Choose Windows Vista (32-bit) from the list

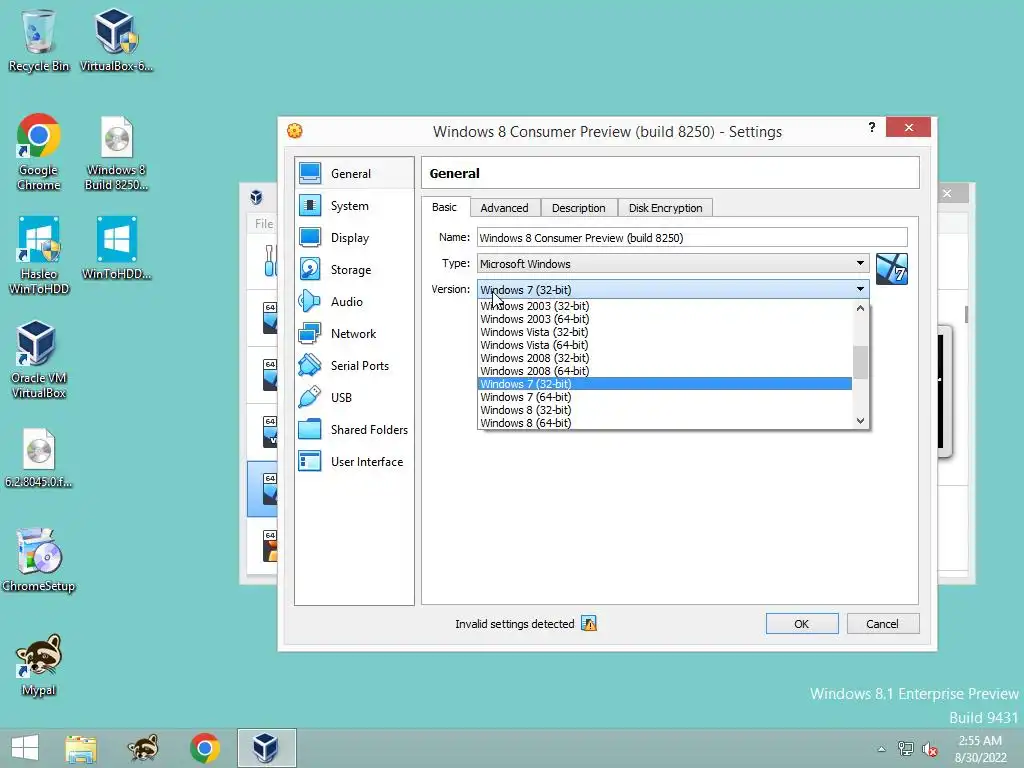(x=664, y=332)
